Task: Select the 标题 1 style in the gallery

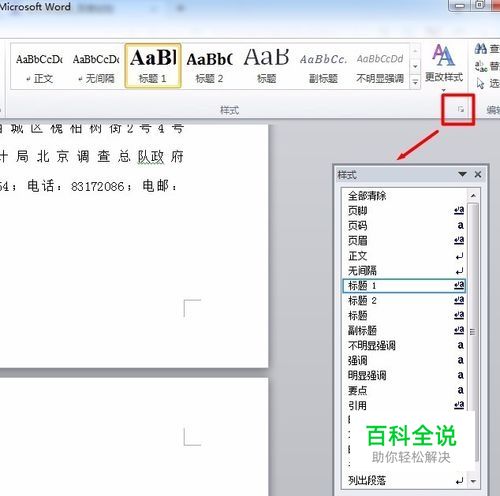Action: click(153, 66)
